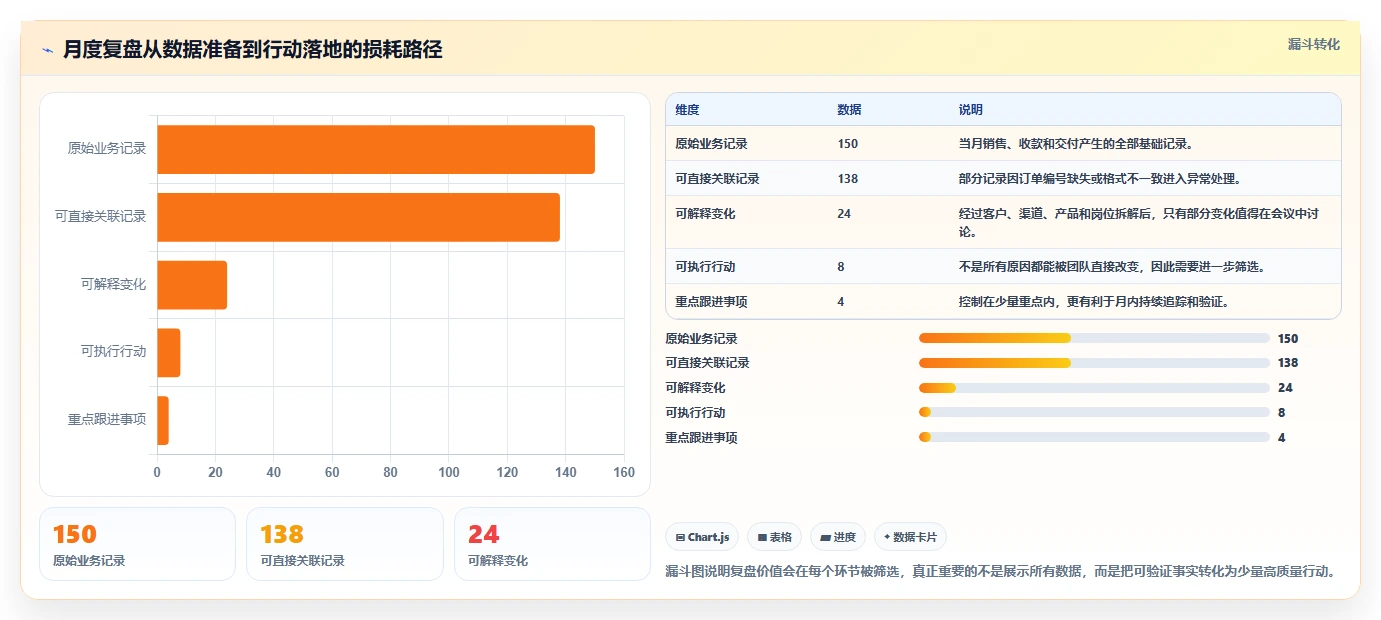Click the 可执行行动 progress bar showing 8
The image size is (1381, 620).
[x=1094, y=412]
